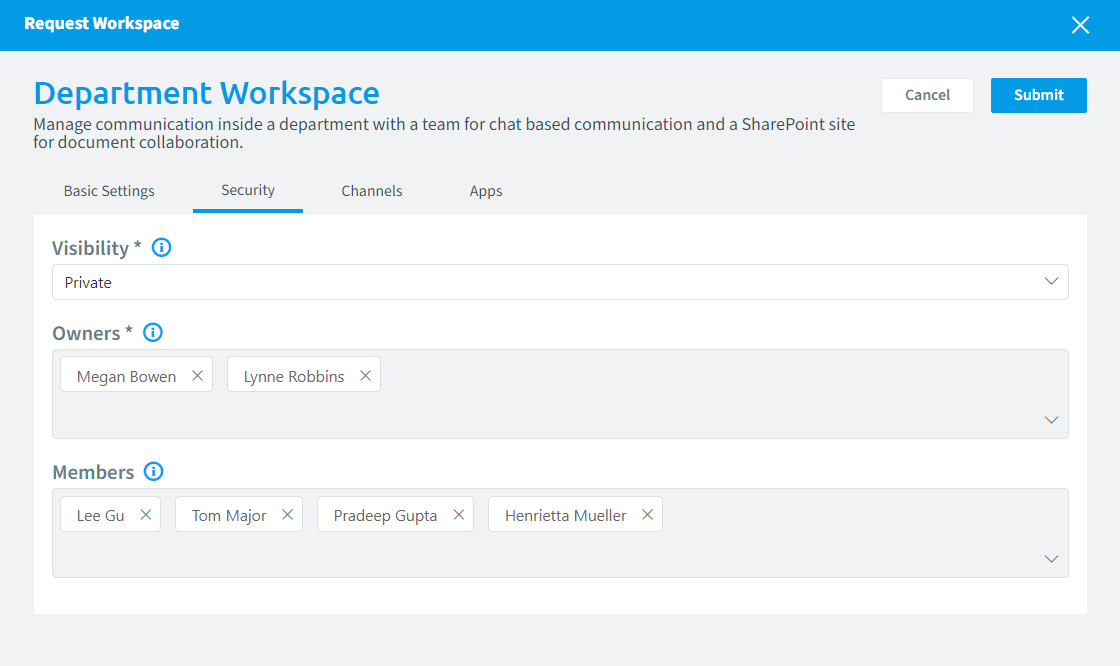Remove Megan Bowen from owners
1120x666 pixels.
pos(198,375)
